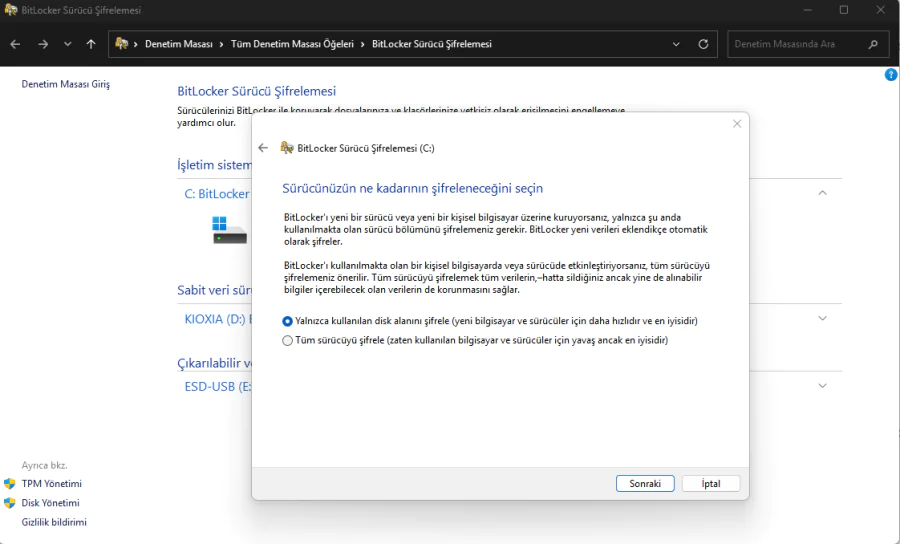This screenshot has width=900, height=544.
Task: Expand the ESD-USB drive section chevron
Action: coord(822,386)
